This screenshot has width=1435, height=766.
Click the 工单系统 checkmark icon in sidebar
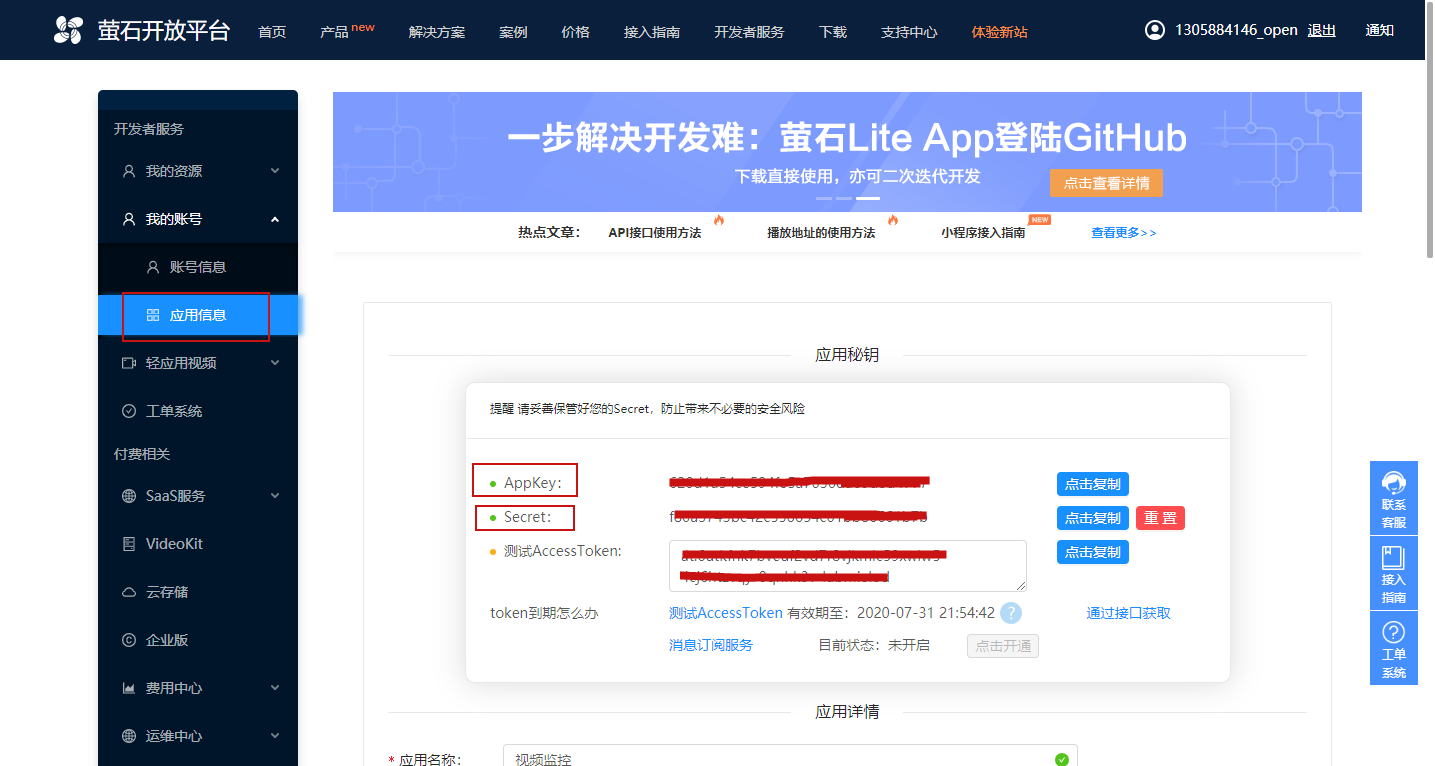point(129,411)
